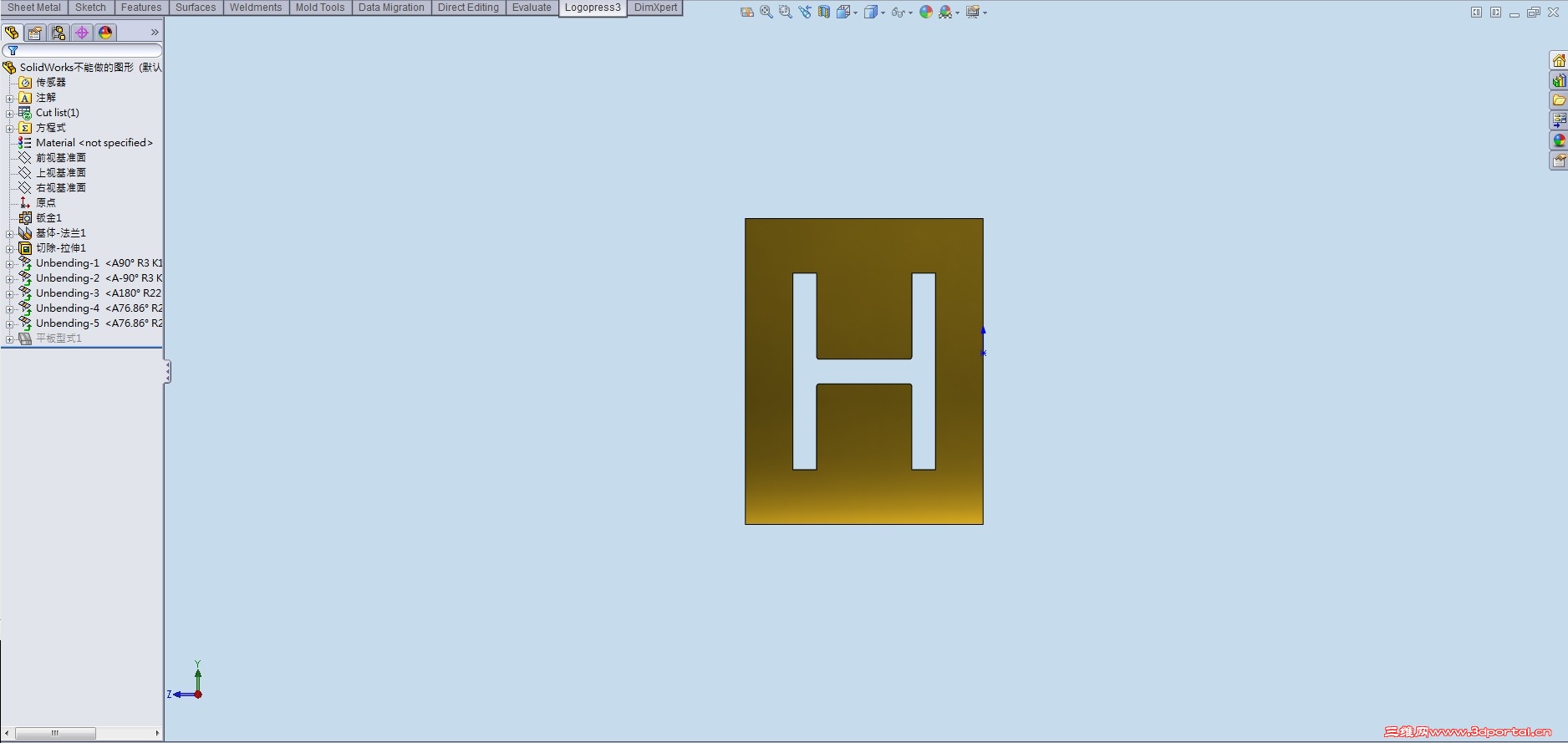1568x743 pixels.
Task: Click the Apply Scene icon
Action: pyautogui.click(x=945, y=13)
